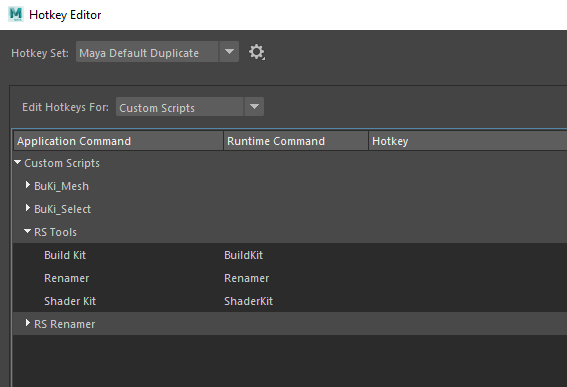
Task: Expand the RS Renamer category
Action: click(27, 323)
